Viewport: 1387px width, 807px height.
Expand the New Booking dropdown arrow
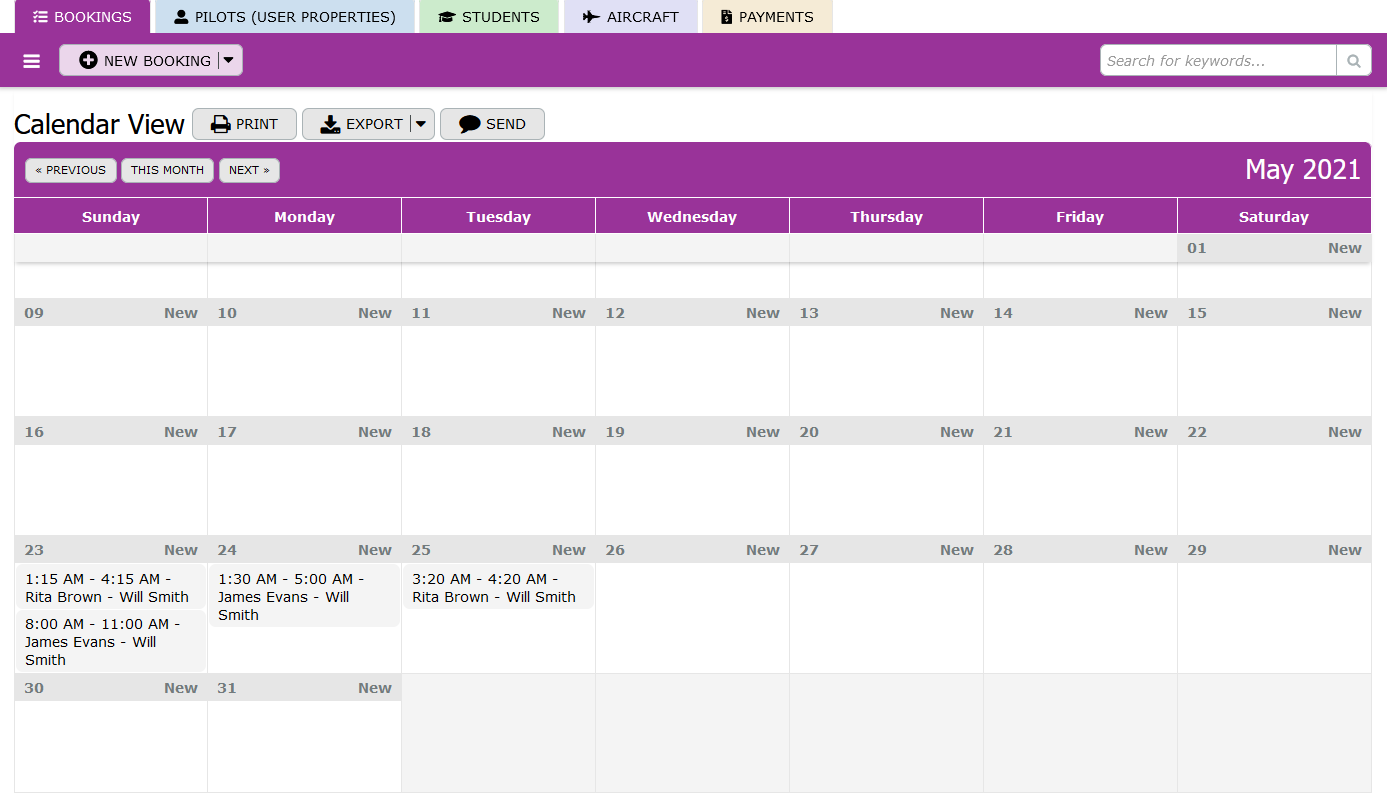(x=229, y=61)
